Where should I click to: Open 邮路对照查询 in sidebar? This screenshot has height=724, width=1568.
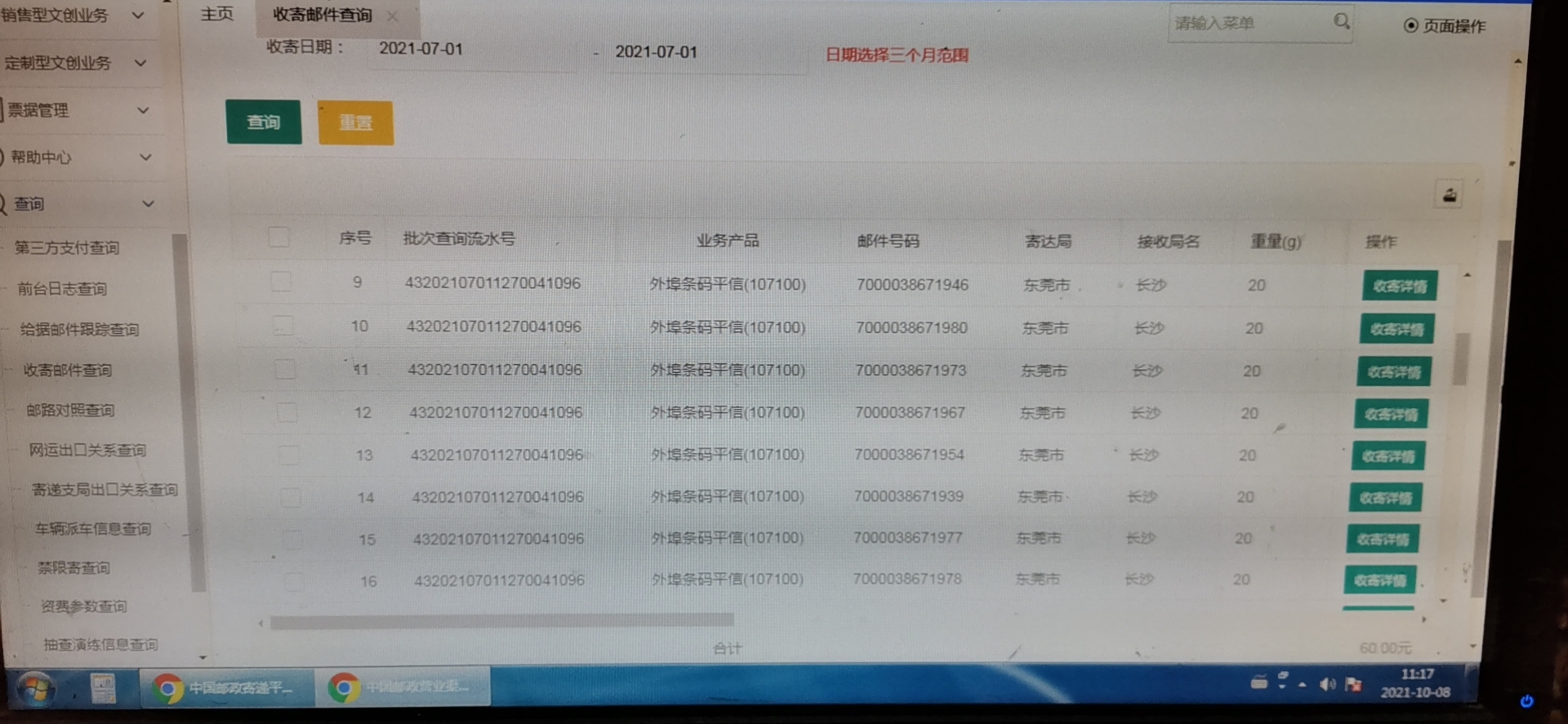70,410
